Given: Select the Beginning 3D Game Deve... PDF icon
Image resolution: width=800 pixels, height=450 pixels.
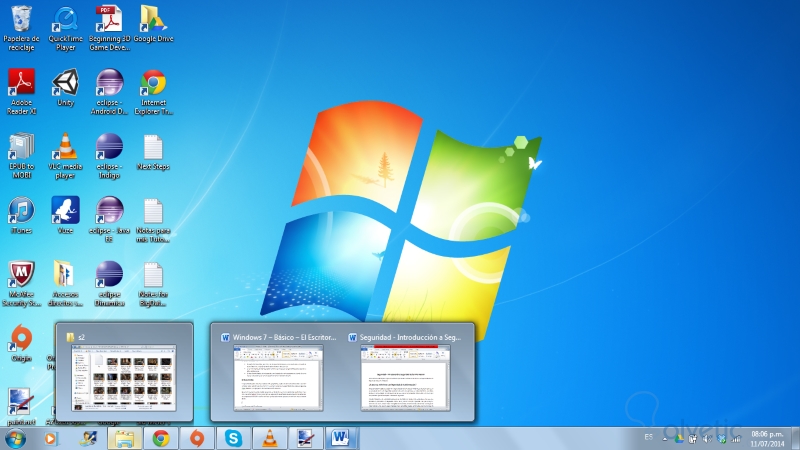Looking at the screenshot, I should tap(109, 28).
